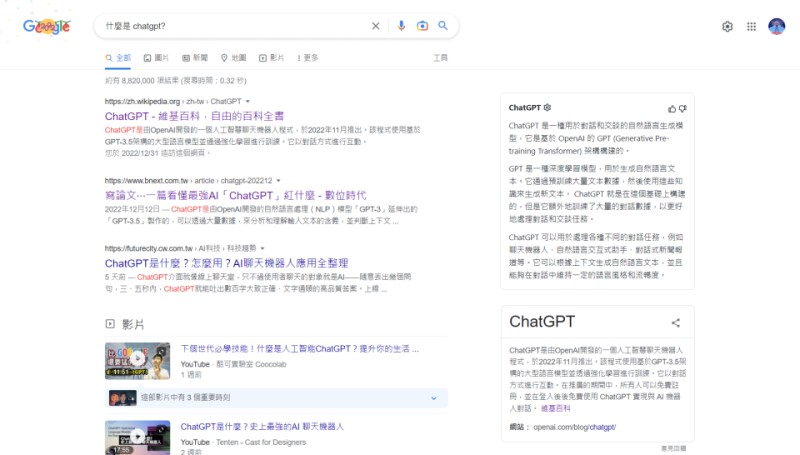The width and height of the screenshot is (800, 455).
Task: Switch to the 地圖 maps tab
Action: tap(233, 58)
